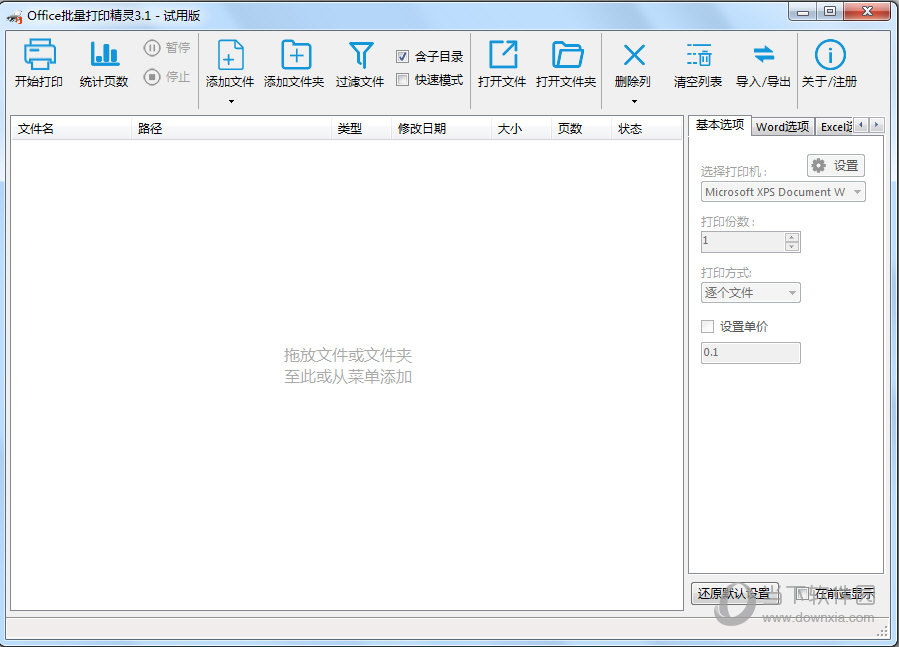Click the 打开文件夹 open-folder icon
Image resolution: width=899 pixels, height=647 pixels.
[567, 54]
